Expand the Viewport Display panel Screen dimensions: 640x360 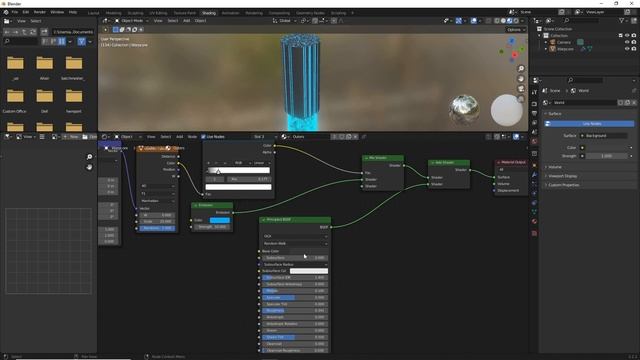[561, 176]
